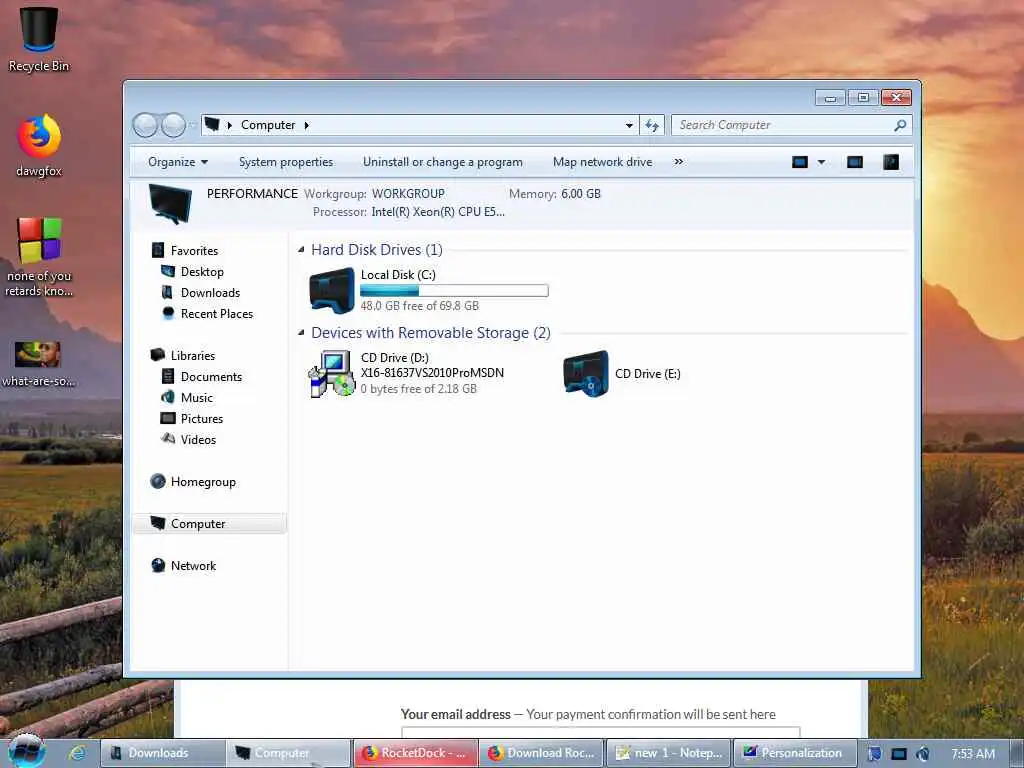Click the Downloads icon in Favorites

tap(168, 292)
